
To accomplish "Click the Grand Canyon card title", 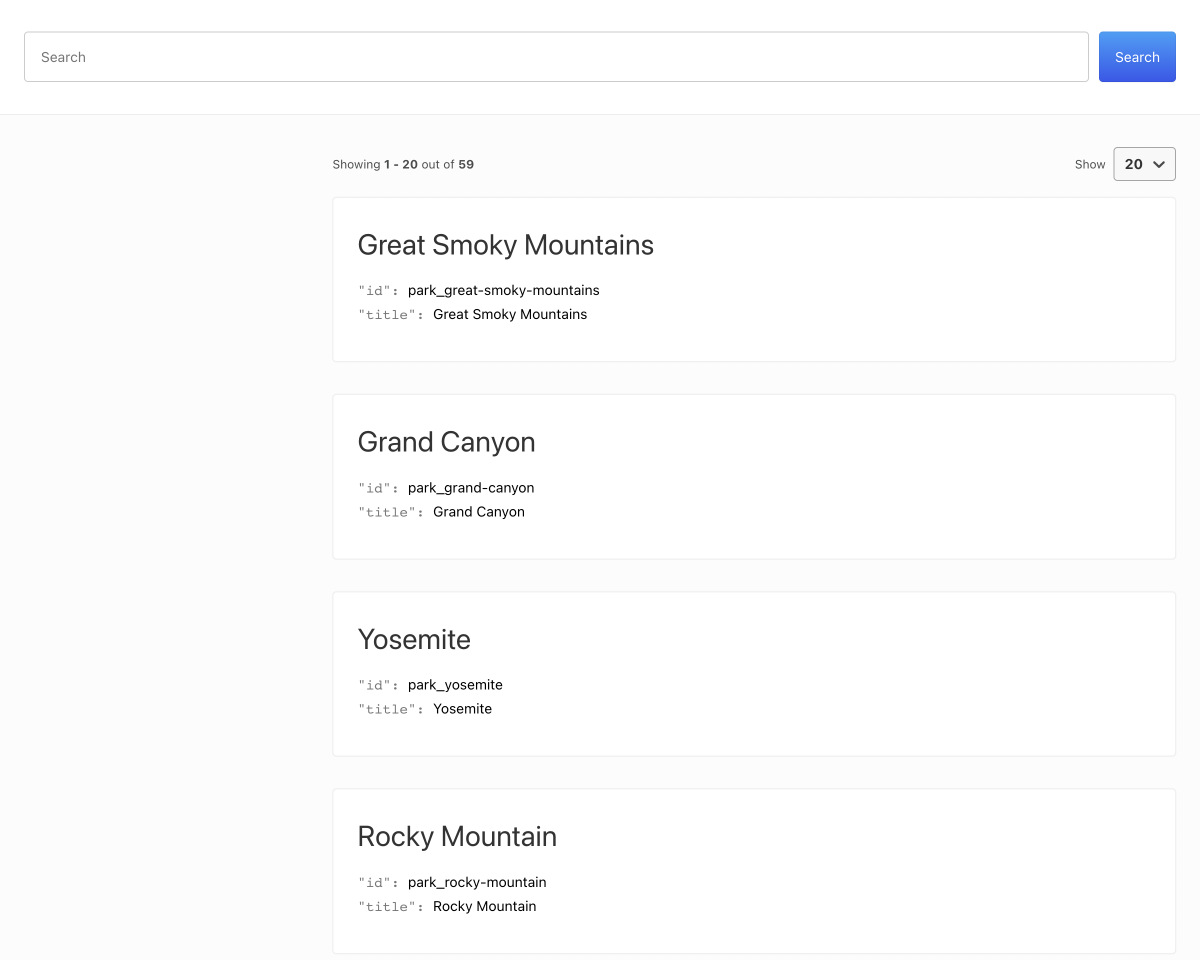I will (446, 442).
